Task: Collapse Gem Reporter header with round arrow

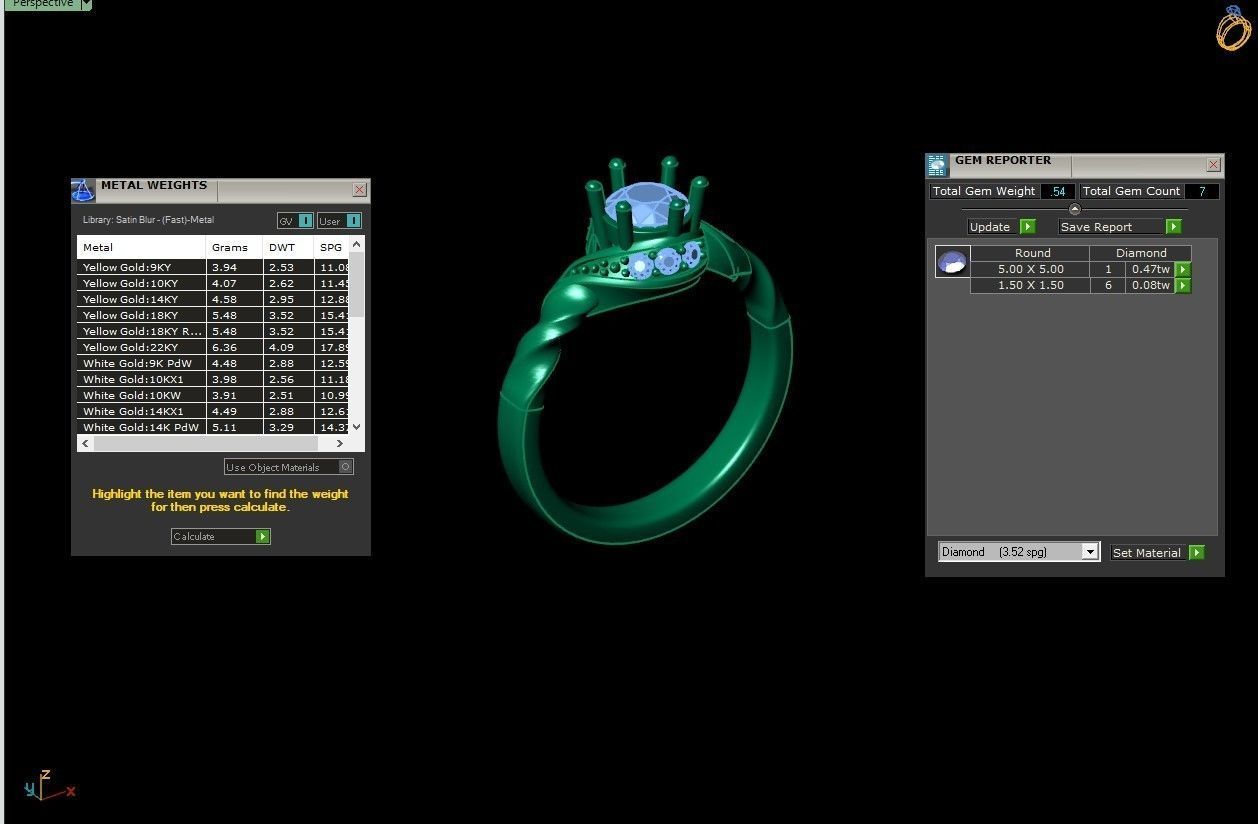Action: 1075,209
